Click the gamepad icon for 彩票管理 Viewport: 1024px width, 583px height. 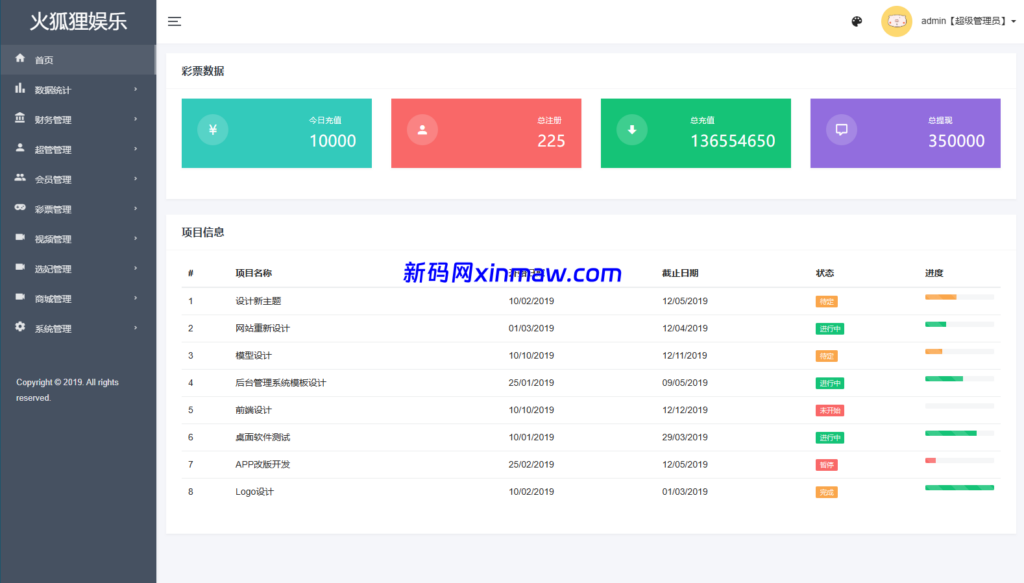click(x=20, y=208)
